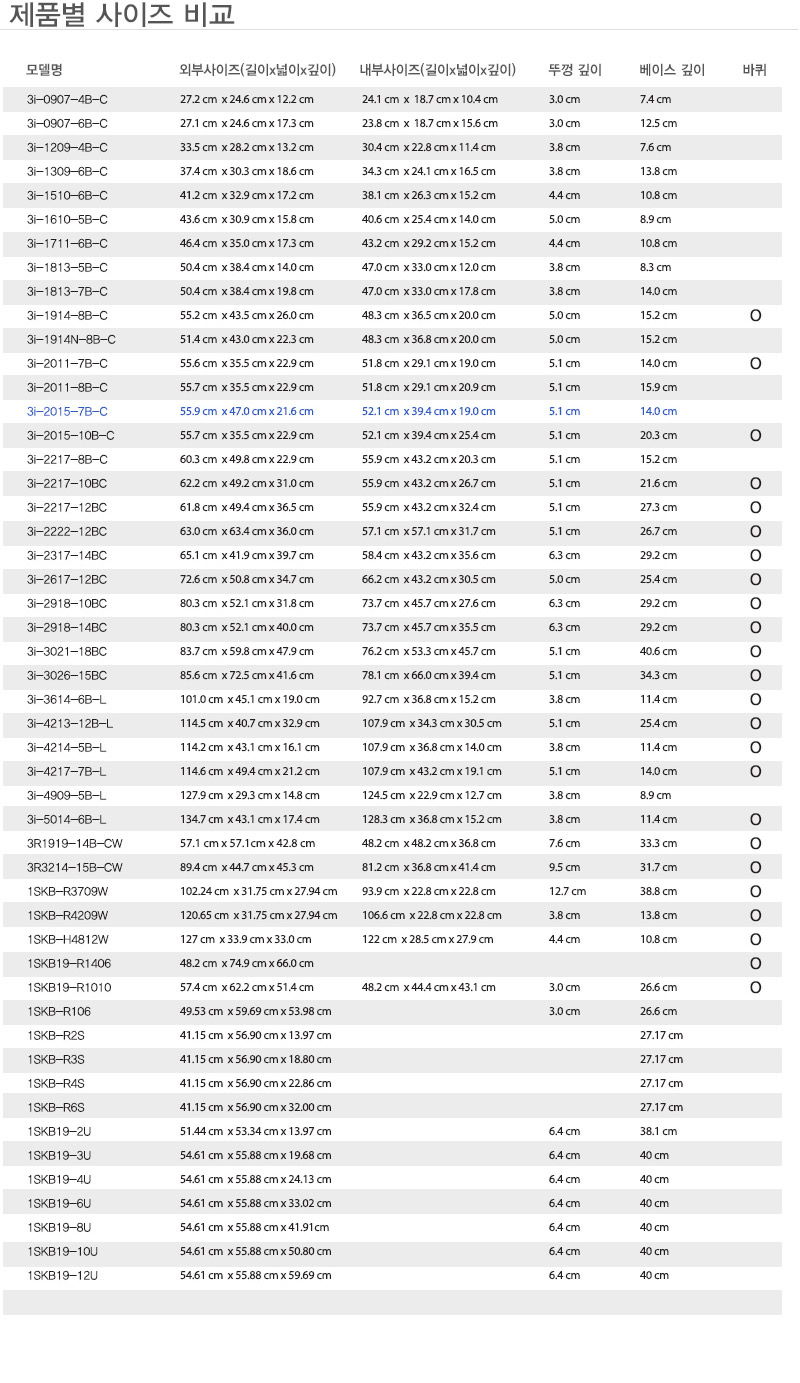Click the 12.7 cm lid depth of 1SKB-R3709W
The width and height of the screenshot is (800, 1383).
[x=567, y=891]
